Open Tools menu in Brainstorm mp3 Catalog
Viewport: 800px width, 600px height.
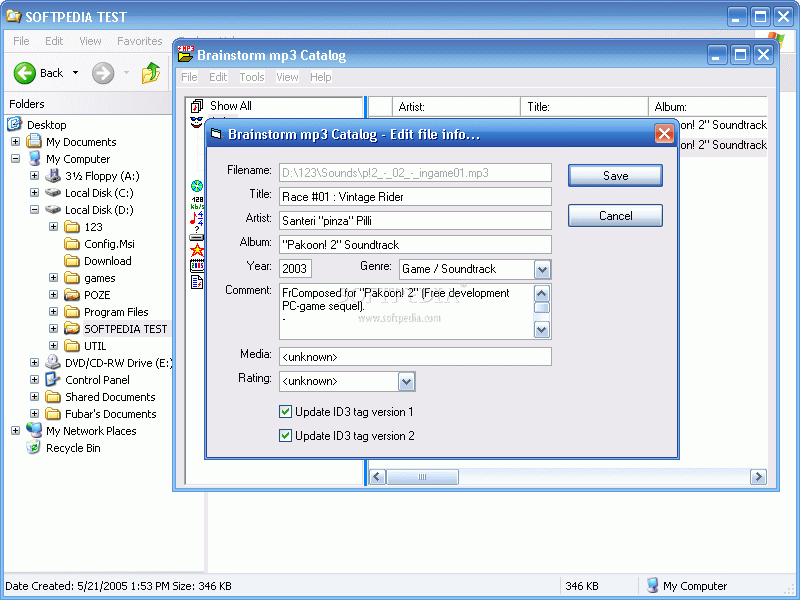tap(252, 77)
